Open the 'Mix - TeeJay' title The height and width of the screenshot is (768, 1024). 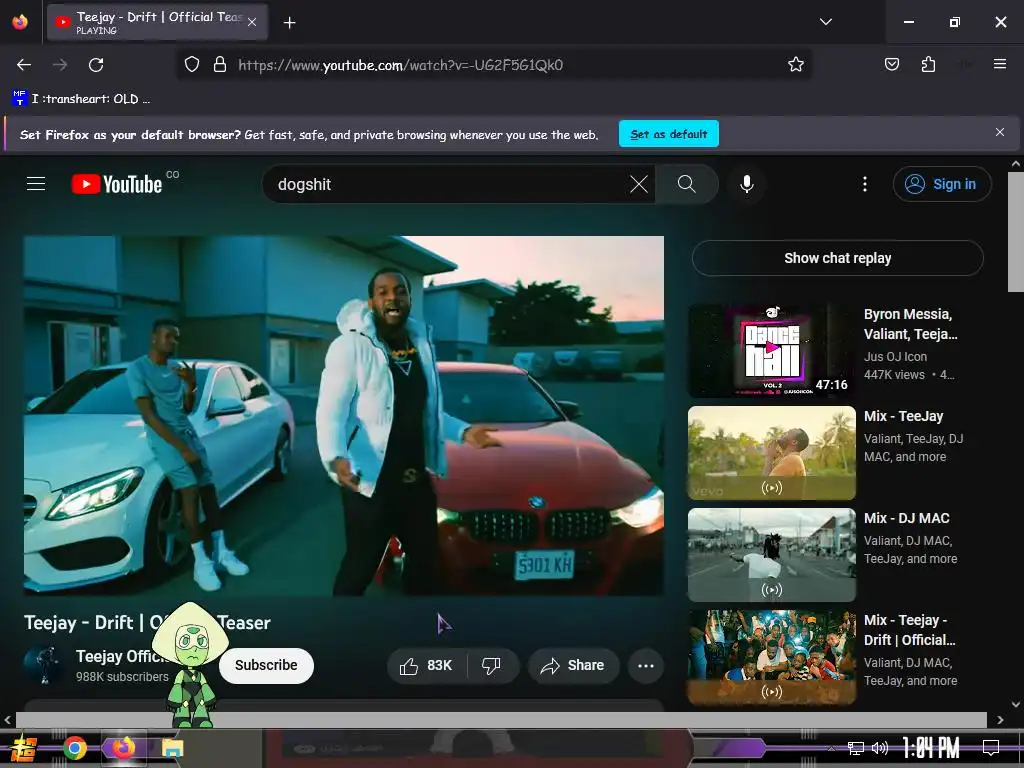[x=903, y=416]
